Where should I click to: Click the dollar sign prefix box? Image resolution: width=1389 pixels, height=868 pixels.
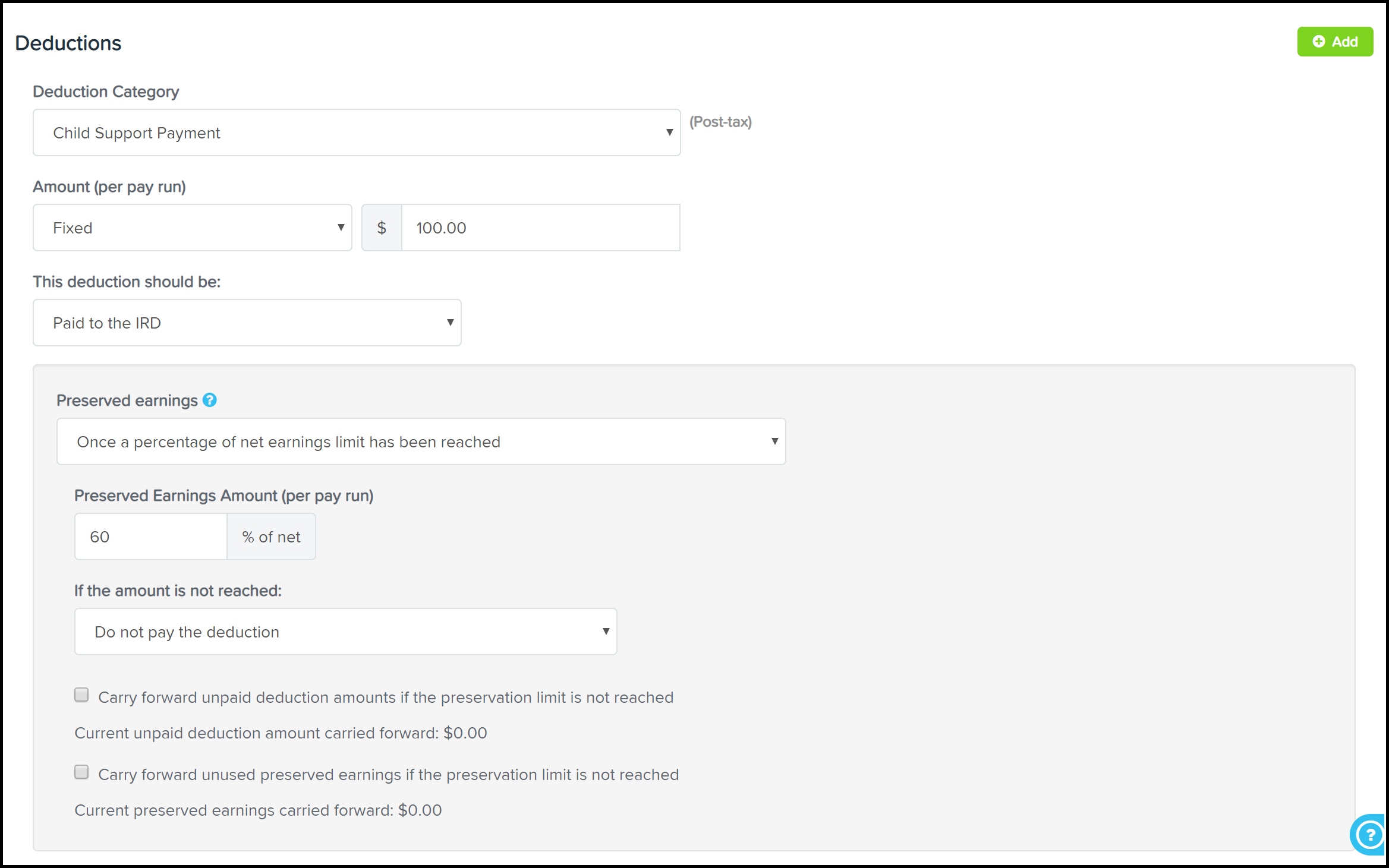382,228
